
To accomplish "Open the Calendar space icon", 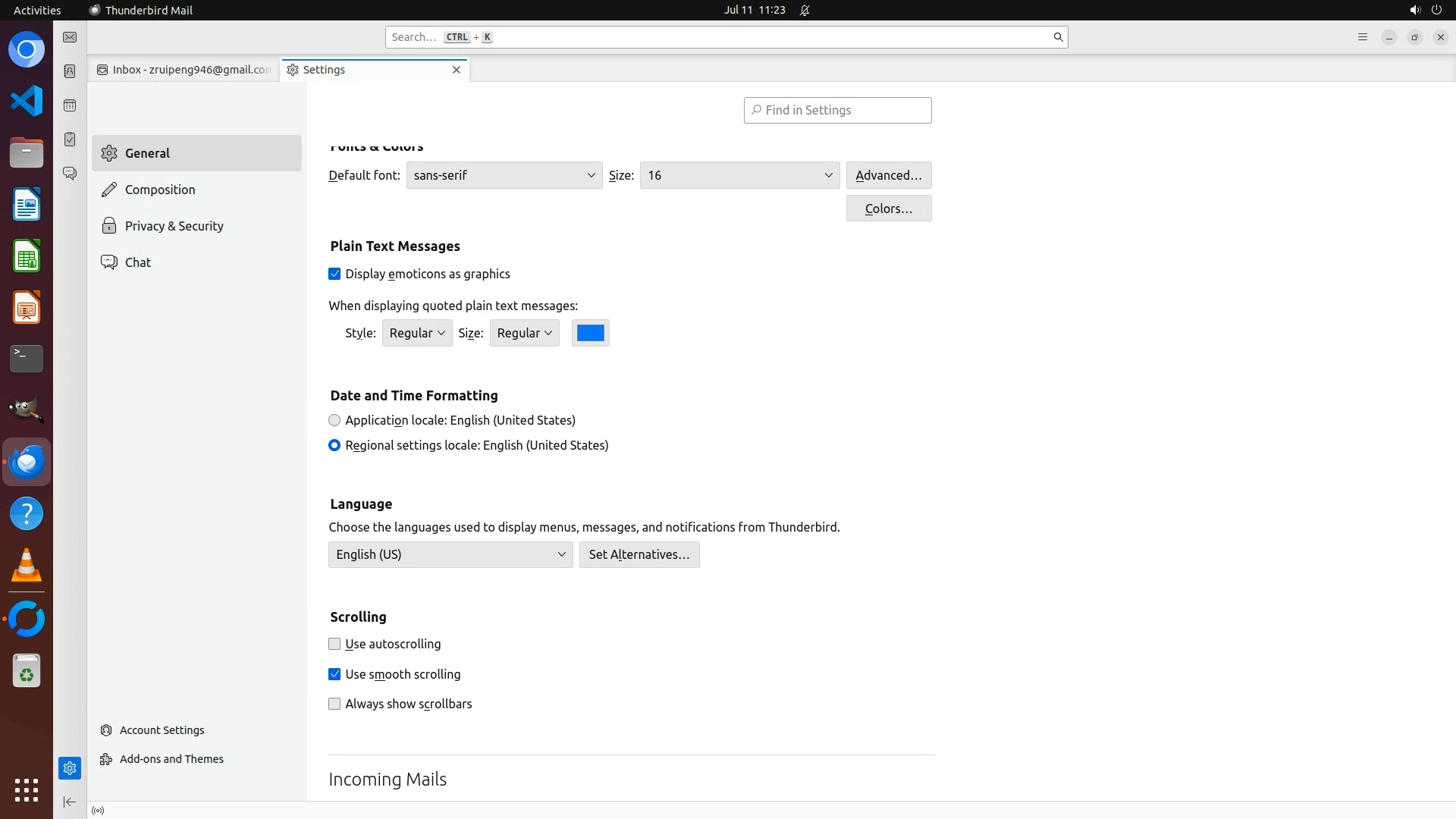I will (70, 105).
